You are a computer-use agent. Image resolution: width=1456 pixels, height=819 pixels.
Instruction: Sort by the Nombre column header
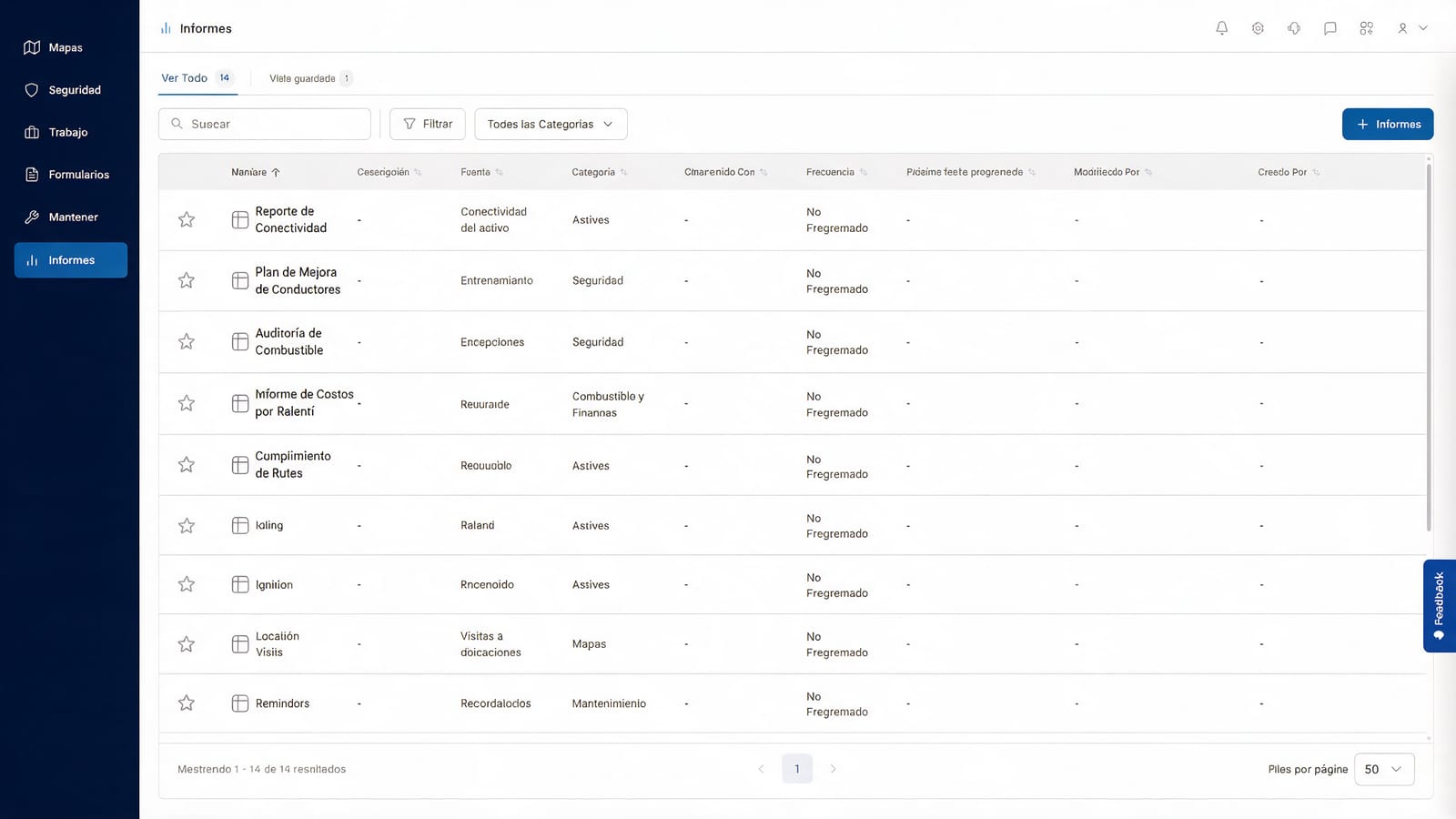coord(256,172)
